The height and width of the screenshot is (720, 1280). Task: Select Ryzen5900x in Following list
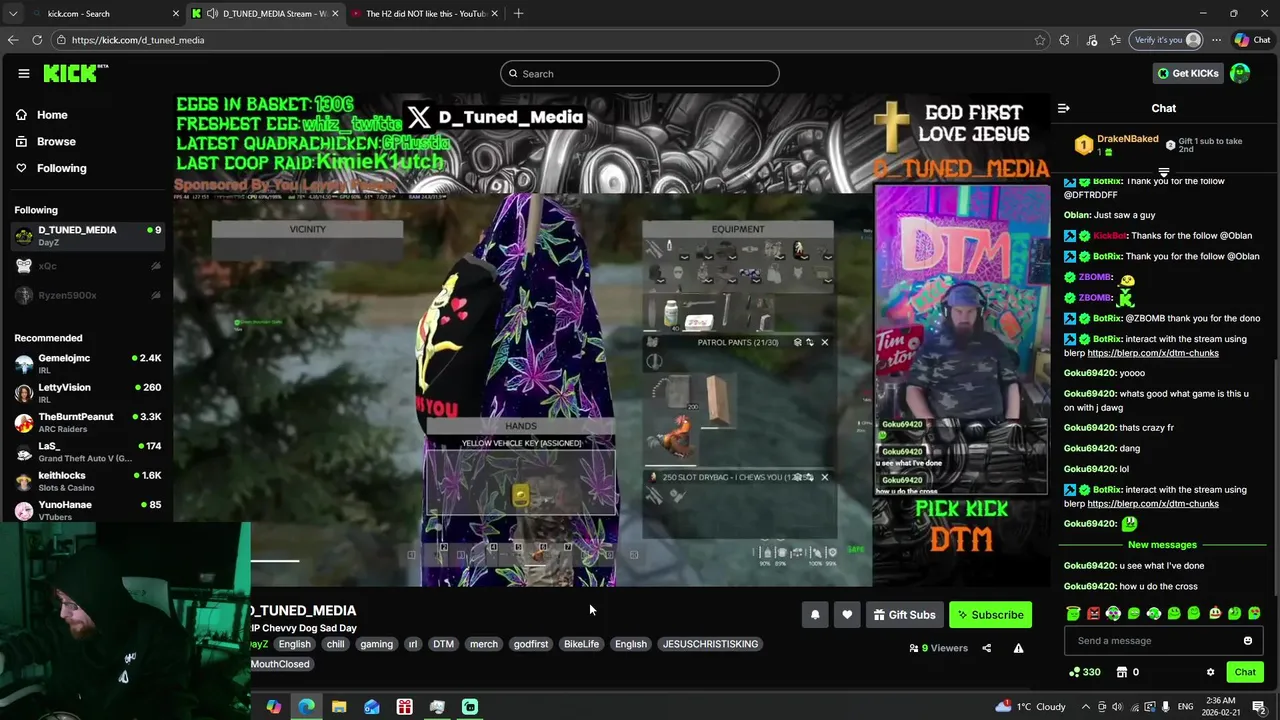[88, 295]
